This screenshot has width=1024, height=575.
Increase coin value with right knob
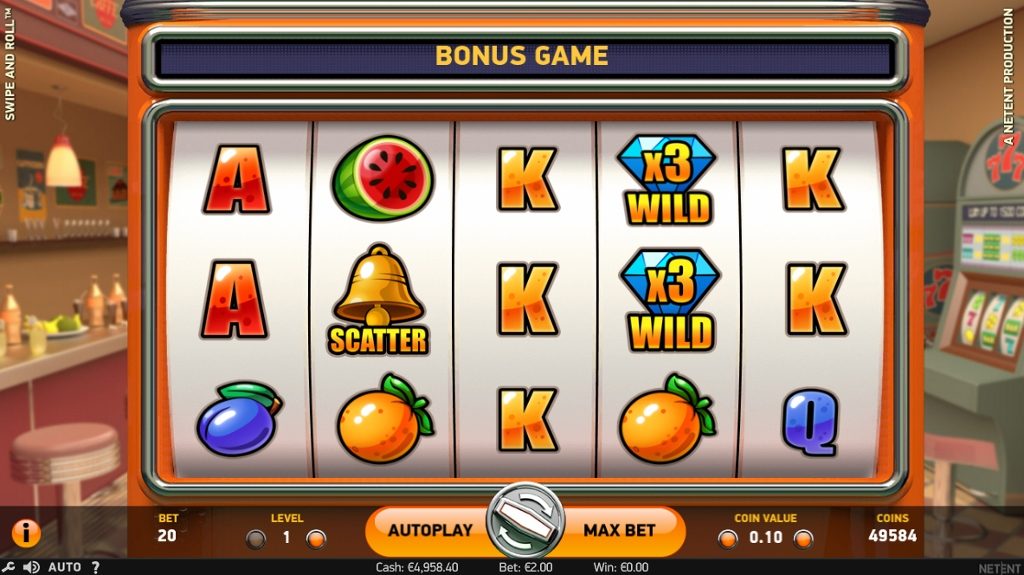pyautogui.click(x=803, y=539)
